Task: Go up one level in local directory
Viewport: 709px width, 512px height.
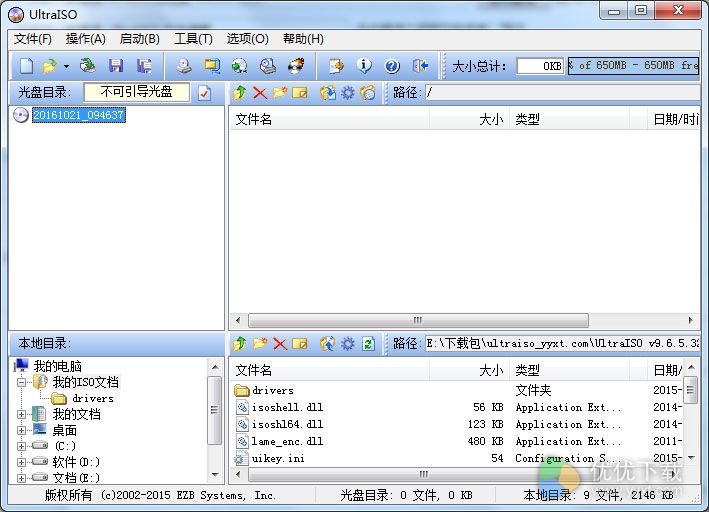Action: pyautogui.click(x=240, y=344)
